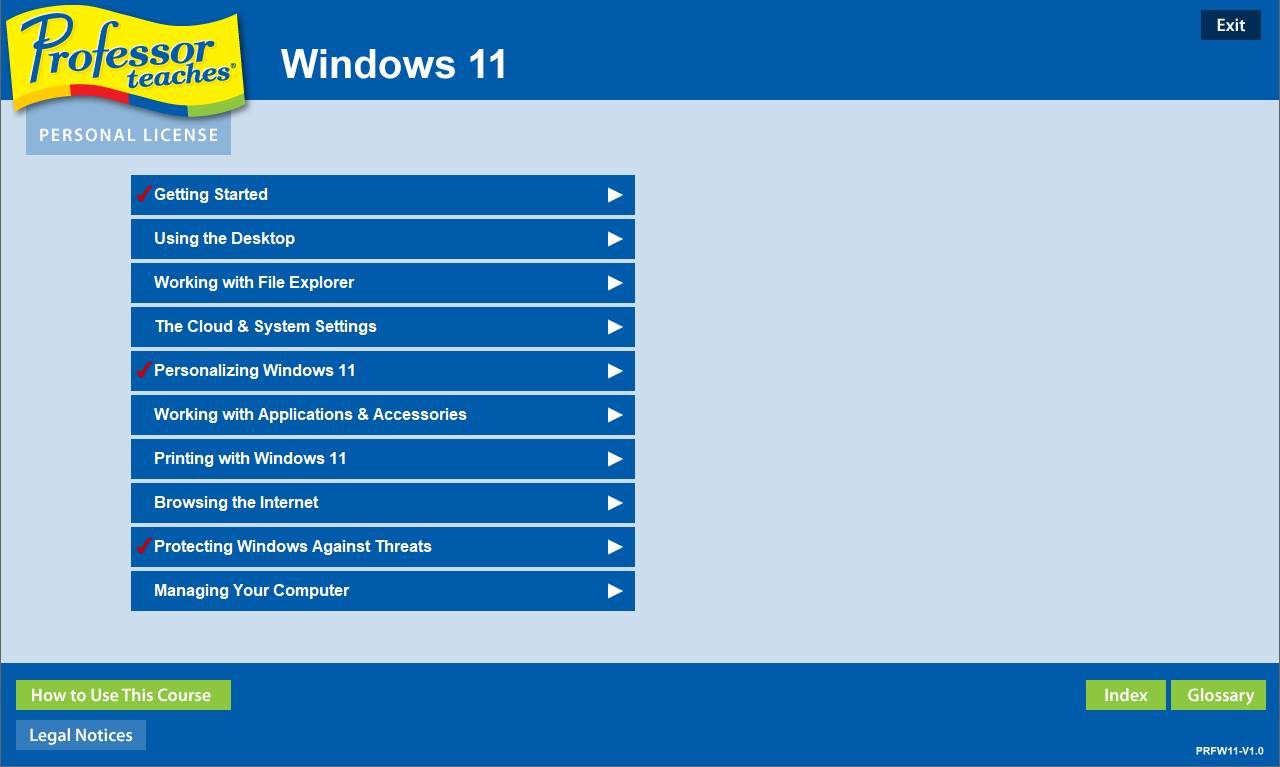Image resolution: width=1280 pixels, height=767 pixels.
Task: Click the red checkmark beside Getting Started
Action: [143, 194]
